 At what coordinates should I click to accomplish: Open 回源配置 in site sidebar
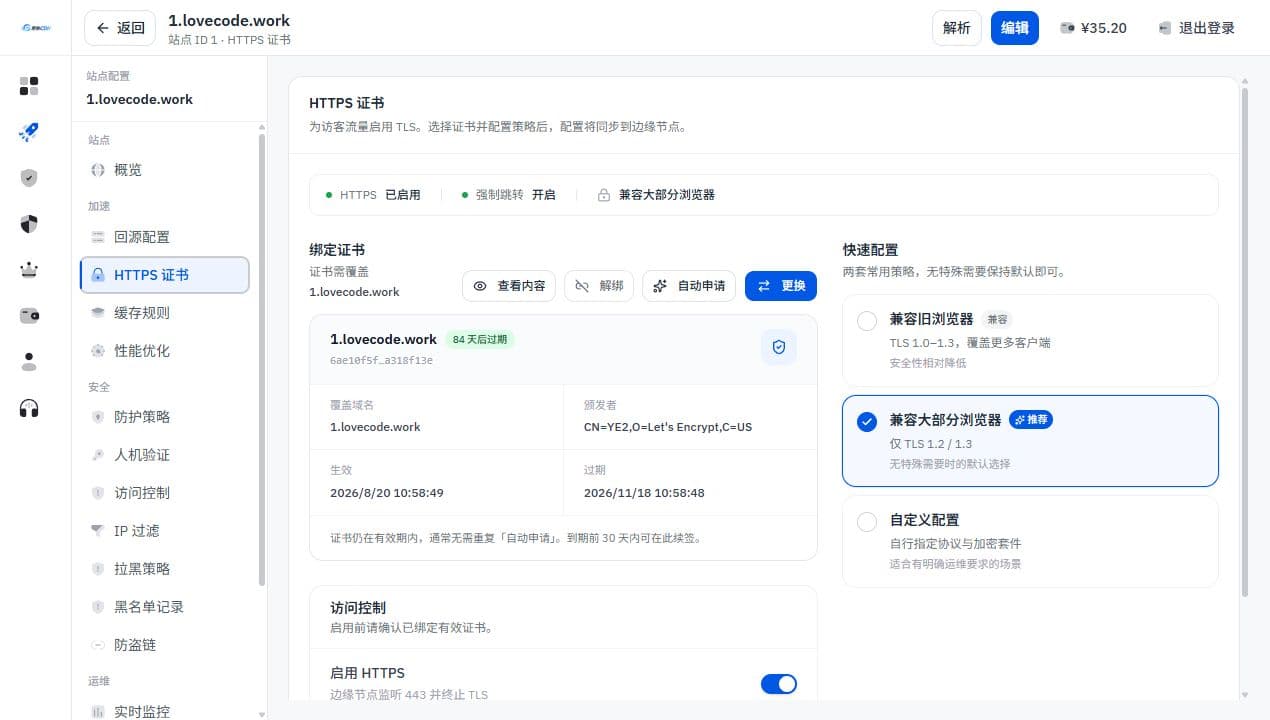pos(164,237)
